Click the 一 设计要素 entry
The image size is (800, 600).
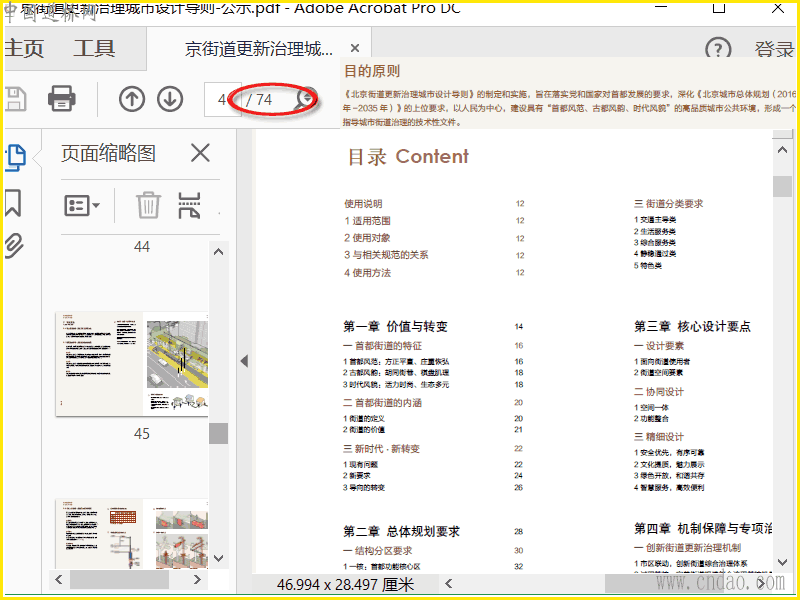tap(659, 345)
